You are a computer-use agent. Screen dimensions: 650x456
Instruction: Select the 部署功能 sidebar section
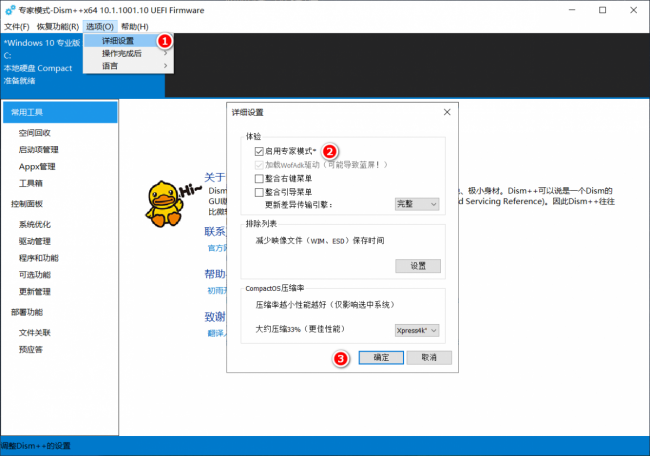pos(27,312)
